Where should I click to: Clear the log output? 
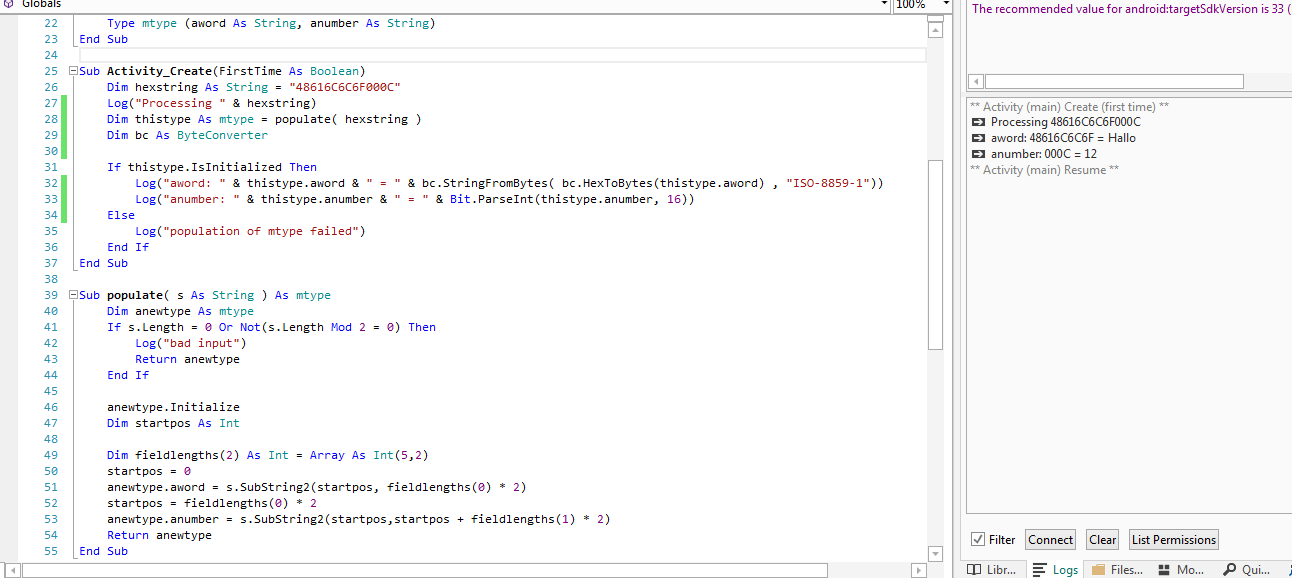click(x=1102, y=539)
